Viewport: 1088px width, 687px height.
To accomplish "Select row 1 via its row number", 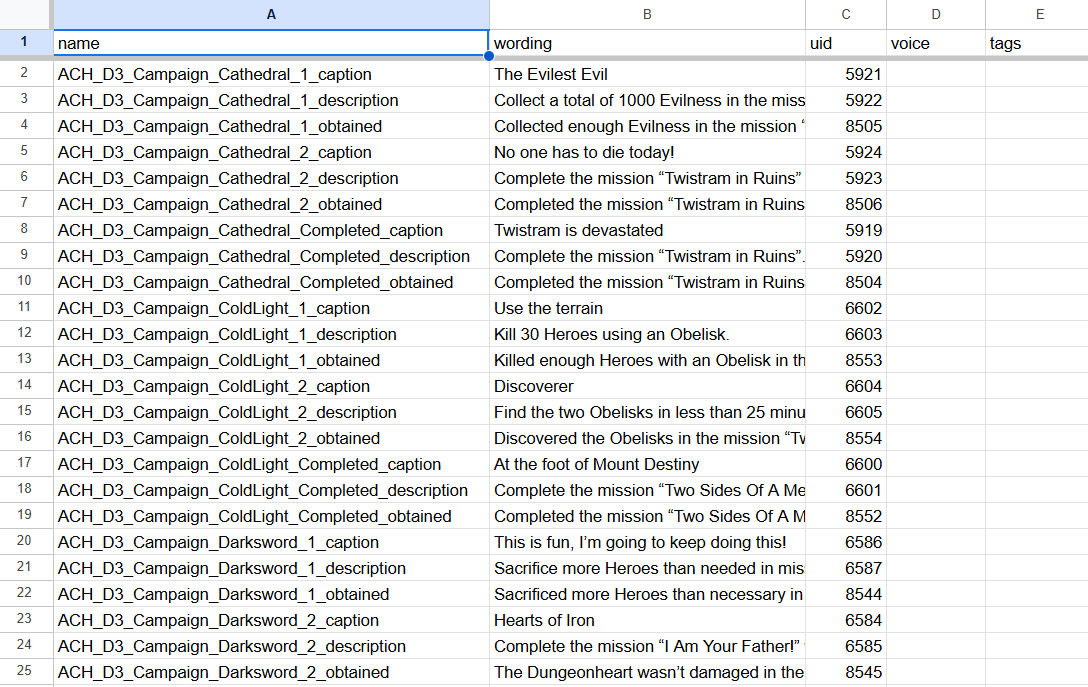I will click(26, 43).
